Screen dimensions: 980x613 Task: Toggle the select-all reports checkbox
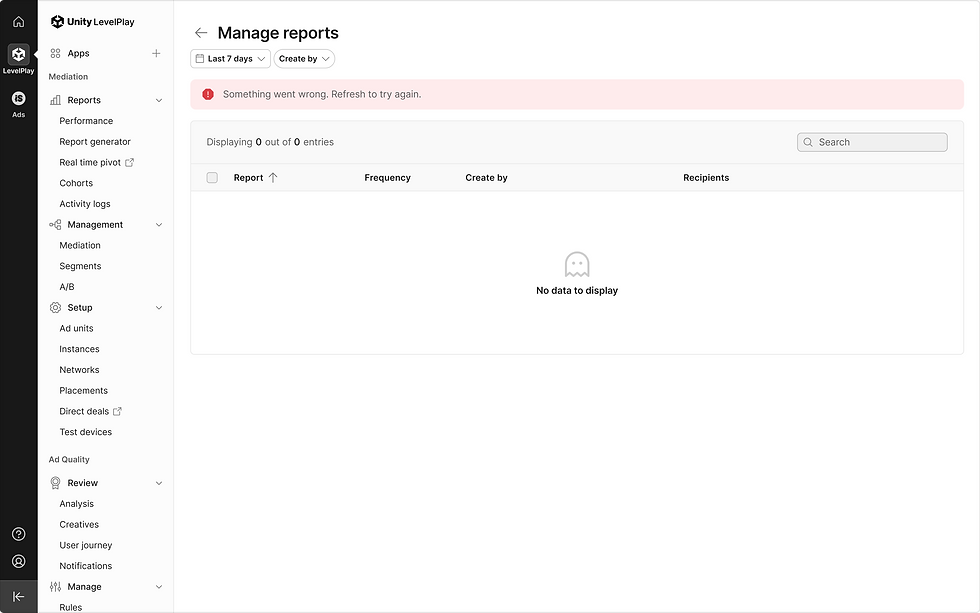coord(212,177)
